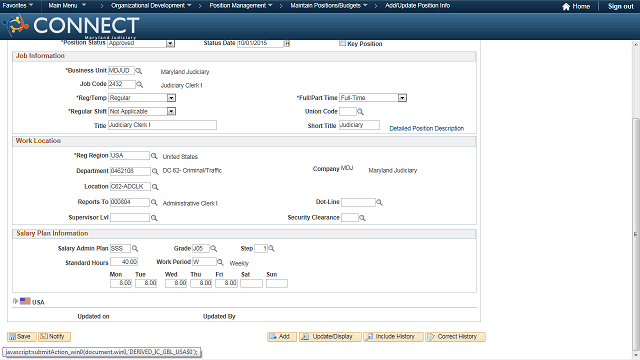640x360 pixels.
Task: Click the Business Unit lookup magnifier
Action: pyautogui.click(x=139, y=71)
